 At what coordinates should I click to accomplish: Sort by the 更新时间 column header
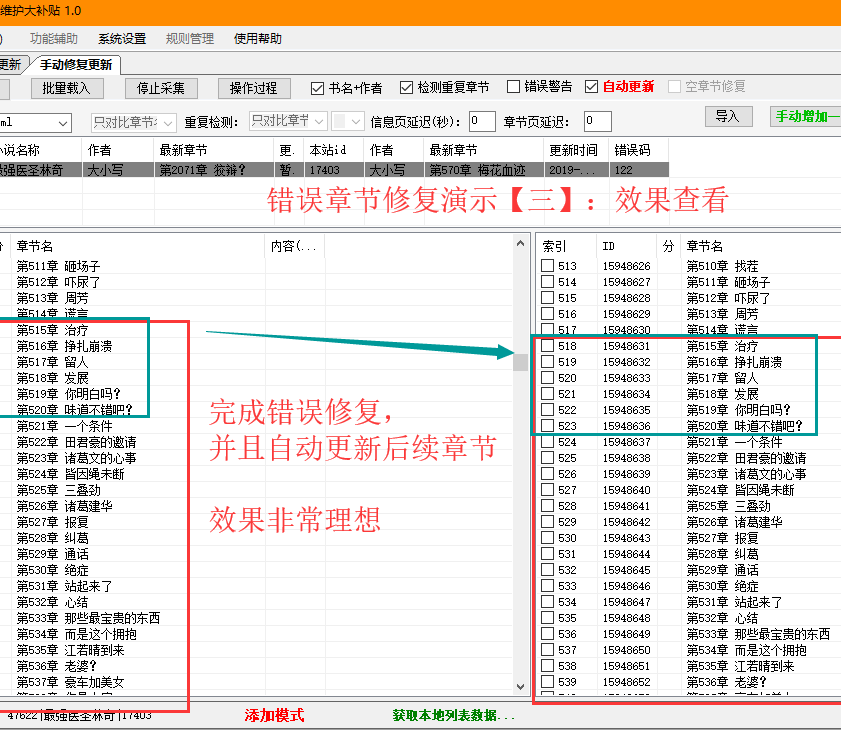[x=574, y=150]
